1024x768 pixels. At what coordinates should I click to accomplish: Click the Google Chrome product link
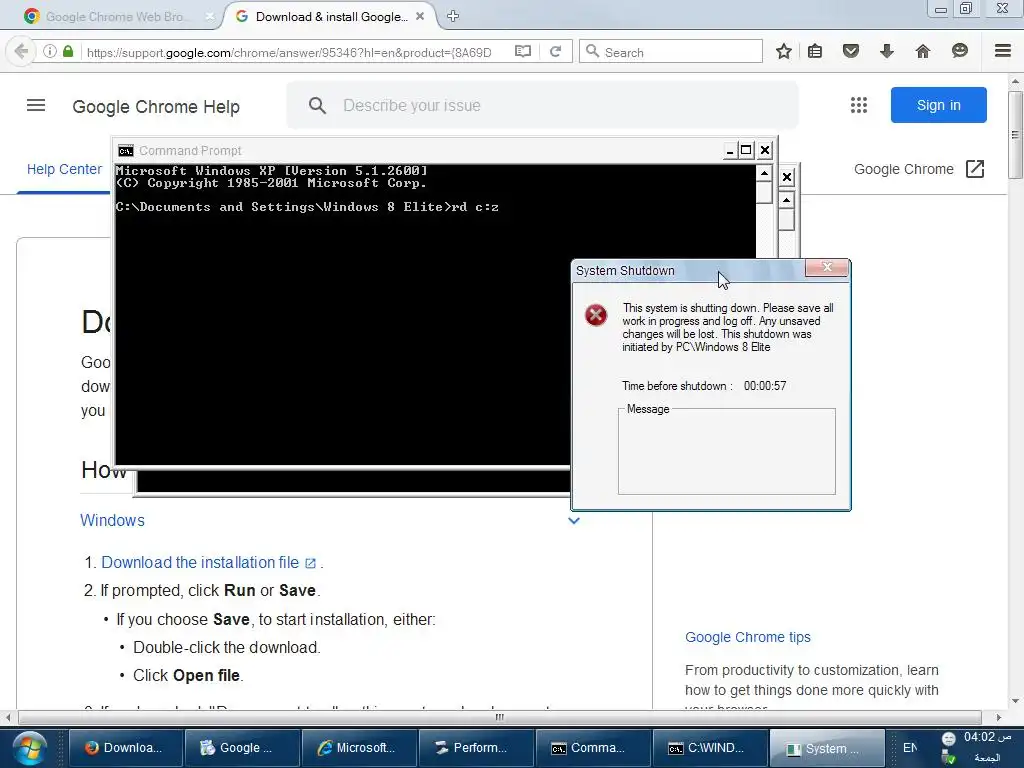(x=904, y=169)
